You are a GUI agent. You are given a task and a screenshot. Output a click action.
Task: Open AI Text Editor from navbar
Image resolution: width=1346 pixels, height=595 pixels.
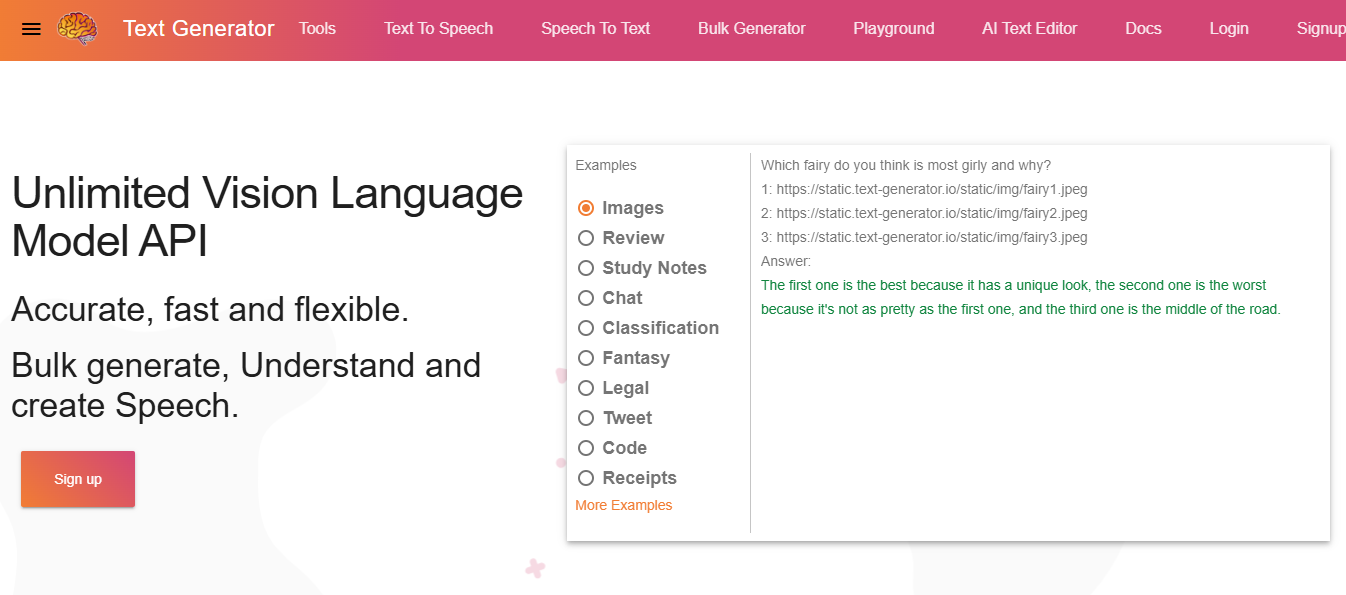point(1029,29)
